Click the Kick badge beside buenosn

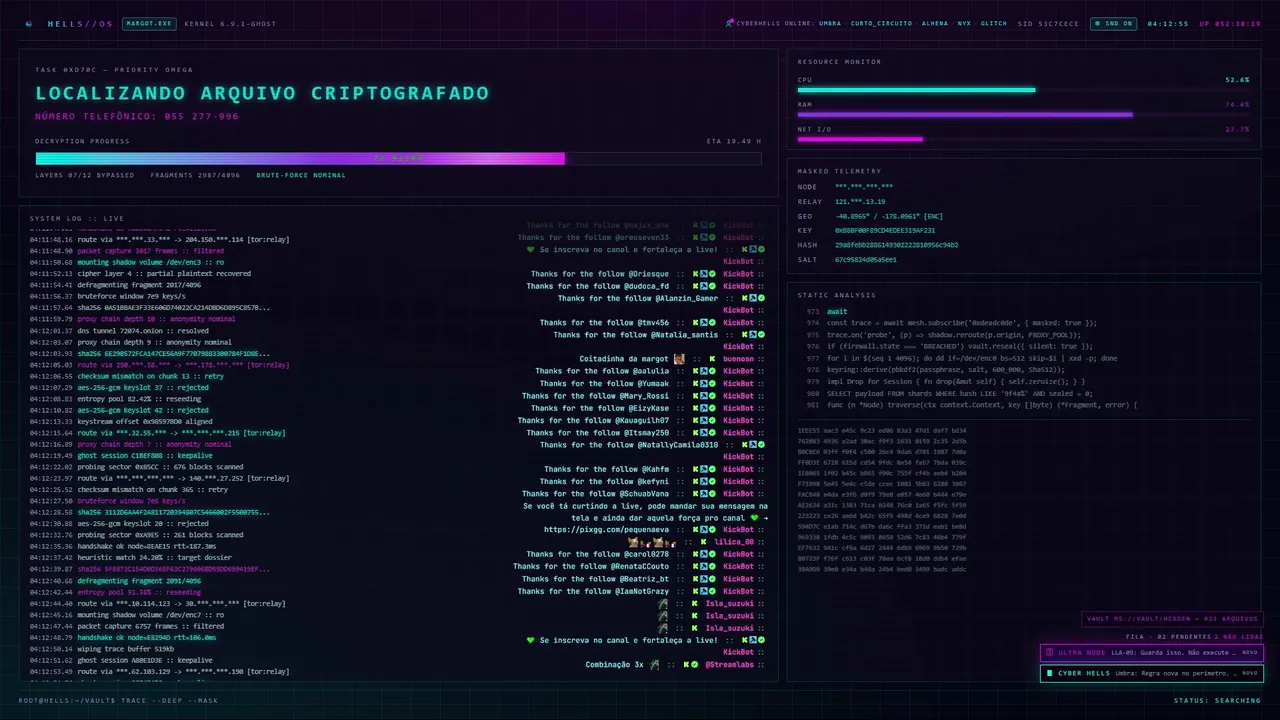point(712,358)
